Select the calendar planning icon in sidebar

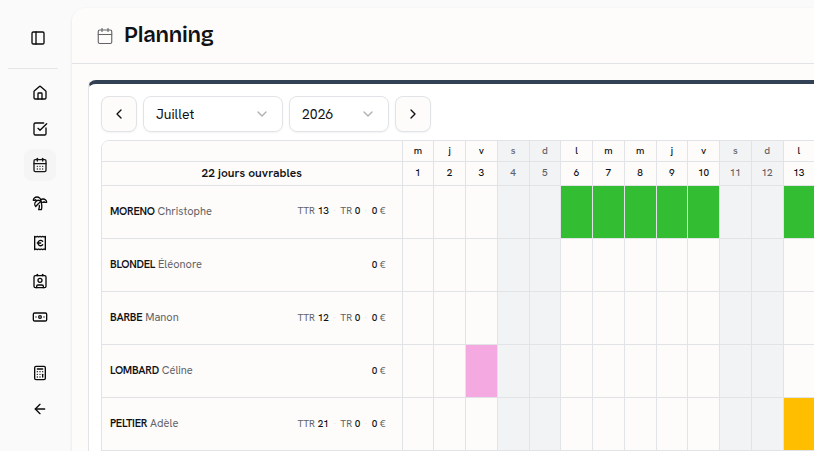pyautogui.click(x=40, y=166)
